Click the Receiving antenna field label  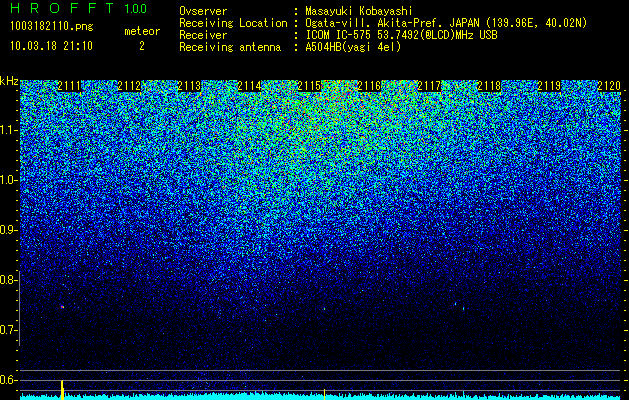pyautogui.click(x=230, y=47)
